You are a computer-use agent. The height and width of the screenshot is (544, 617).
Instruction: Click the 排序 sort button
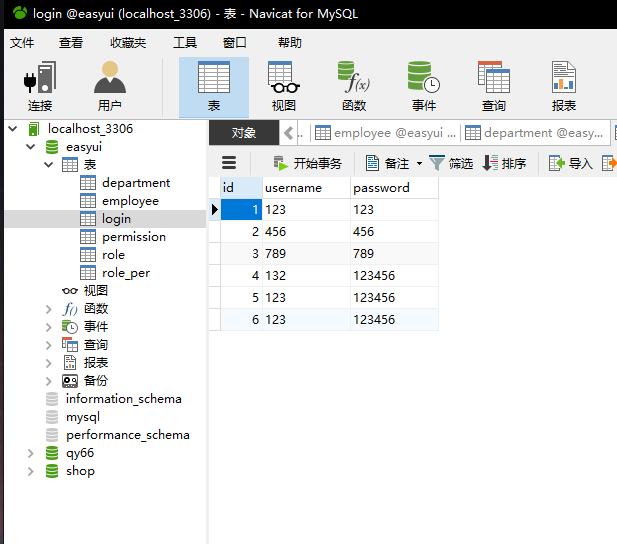tap(504, 163)
